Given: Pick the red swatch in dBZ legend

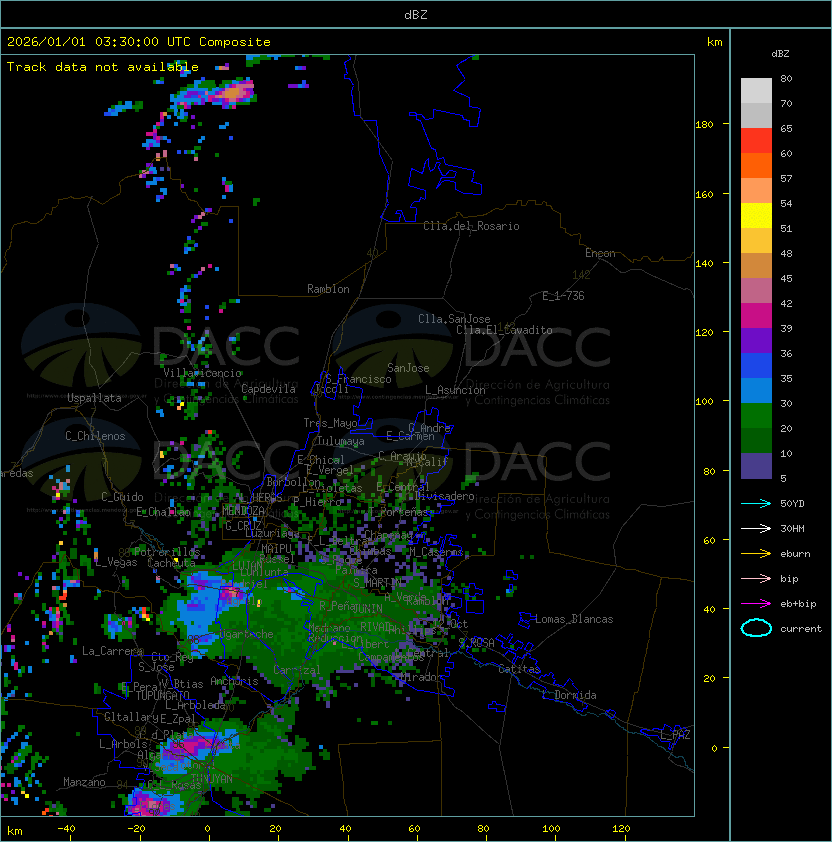Looking at the screenshot, I should [x=756, y=141].
